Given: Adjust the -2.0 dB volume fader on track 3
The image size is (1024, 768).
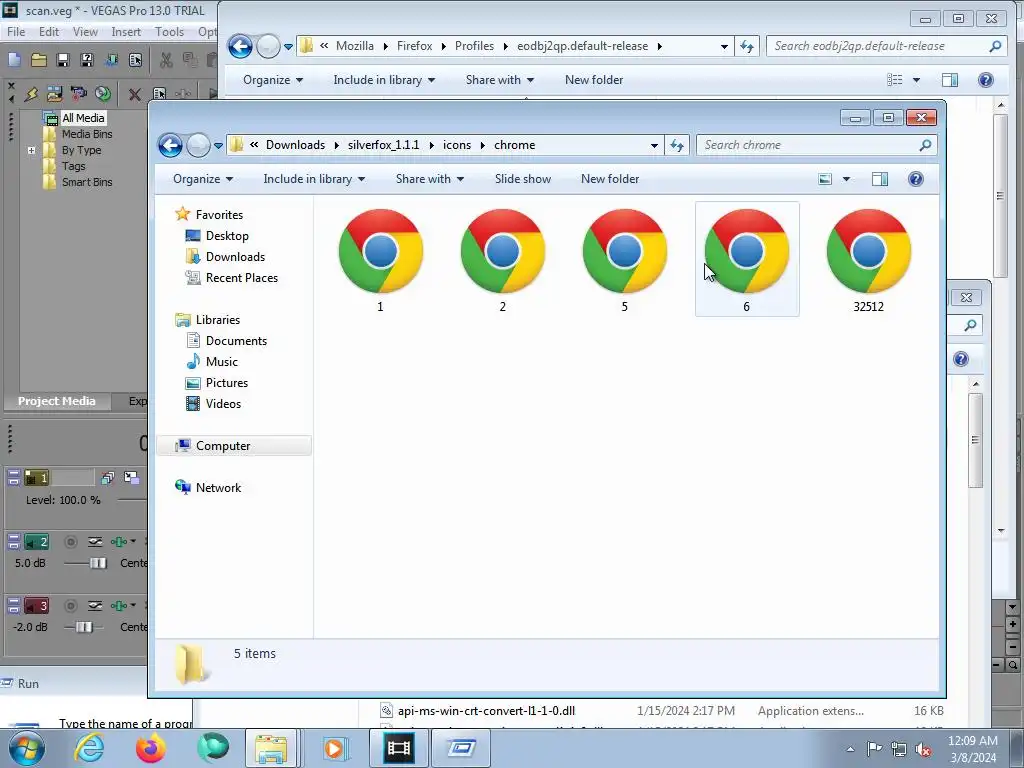Looking at the screenshot, I should coord(84,627).
